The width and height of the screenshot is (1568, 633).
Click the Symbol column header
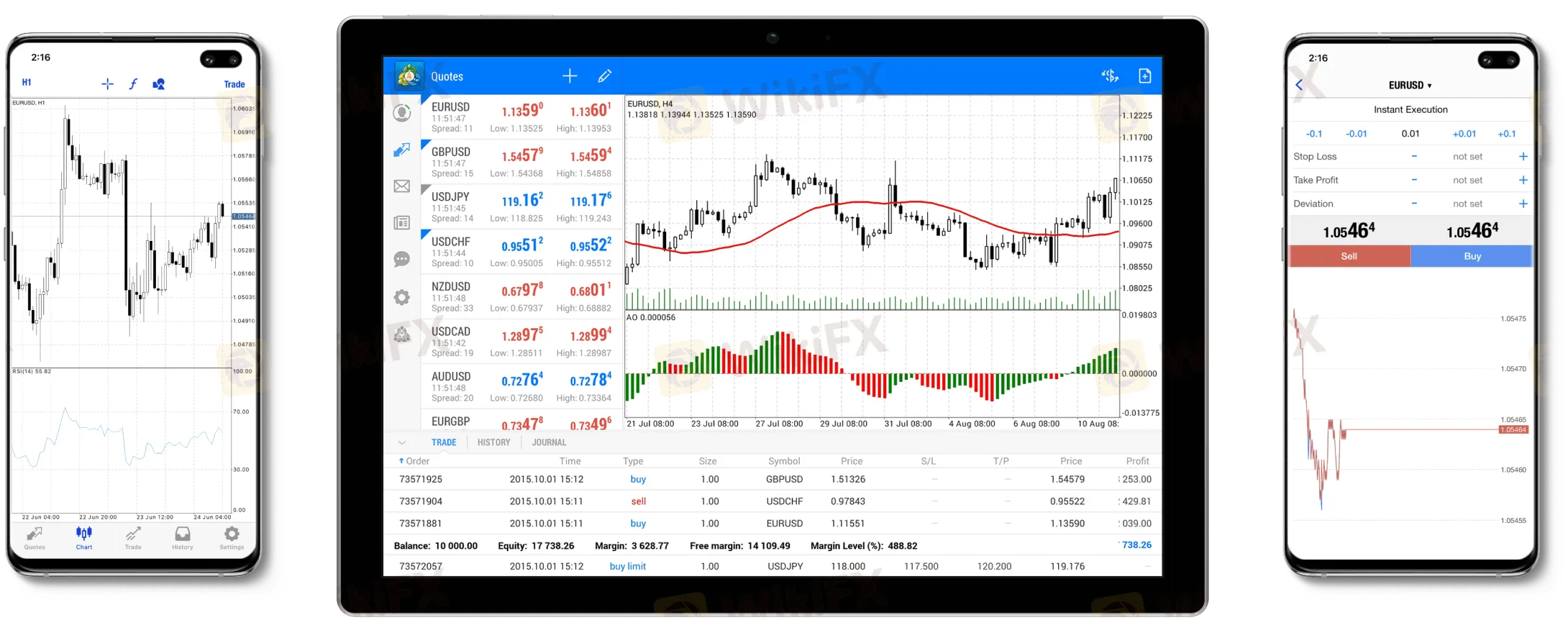pyautogui.click(x=784, y=461)
